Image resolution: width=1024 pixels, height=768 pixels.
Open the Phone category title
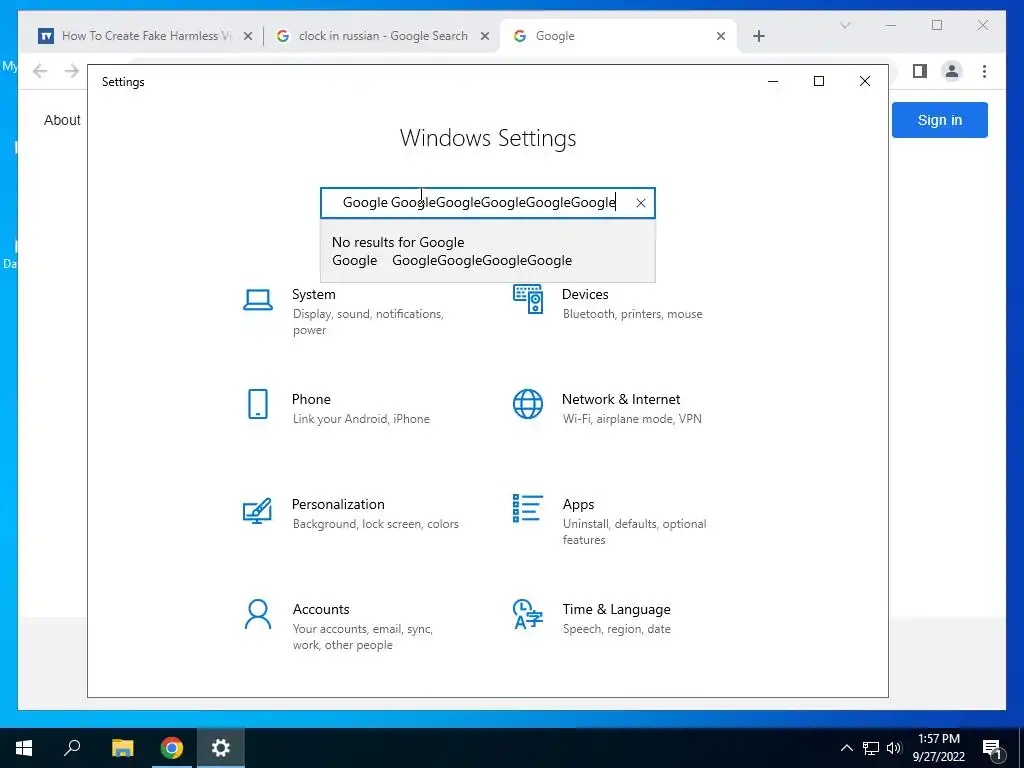(x=311, y=400)
